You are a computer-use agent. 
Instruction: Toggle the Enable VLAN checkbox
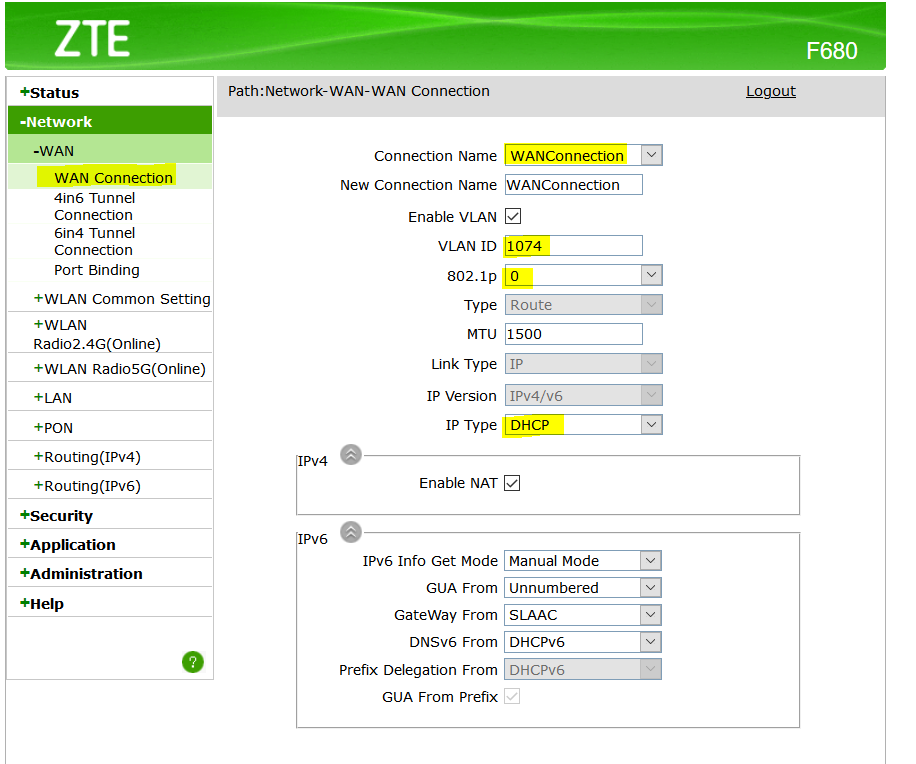coord(513,217)
